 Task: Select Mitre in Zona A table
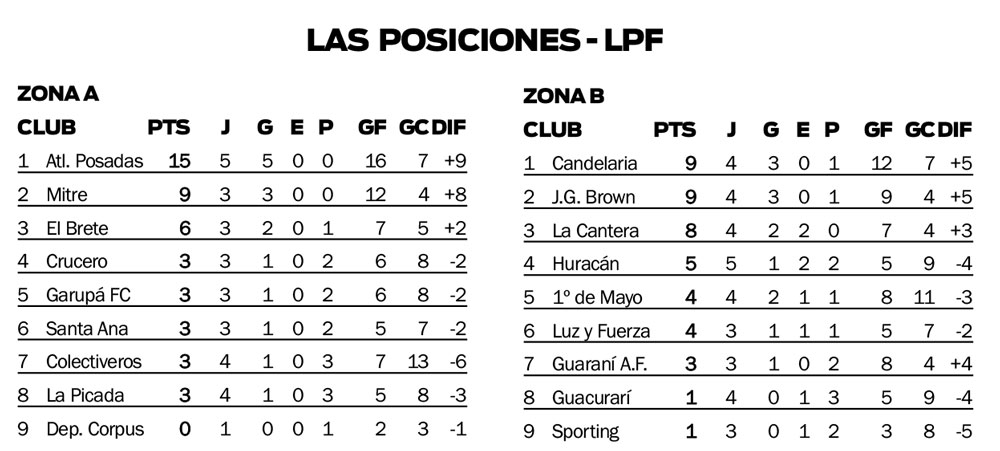point(66,195)
